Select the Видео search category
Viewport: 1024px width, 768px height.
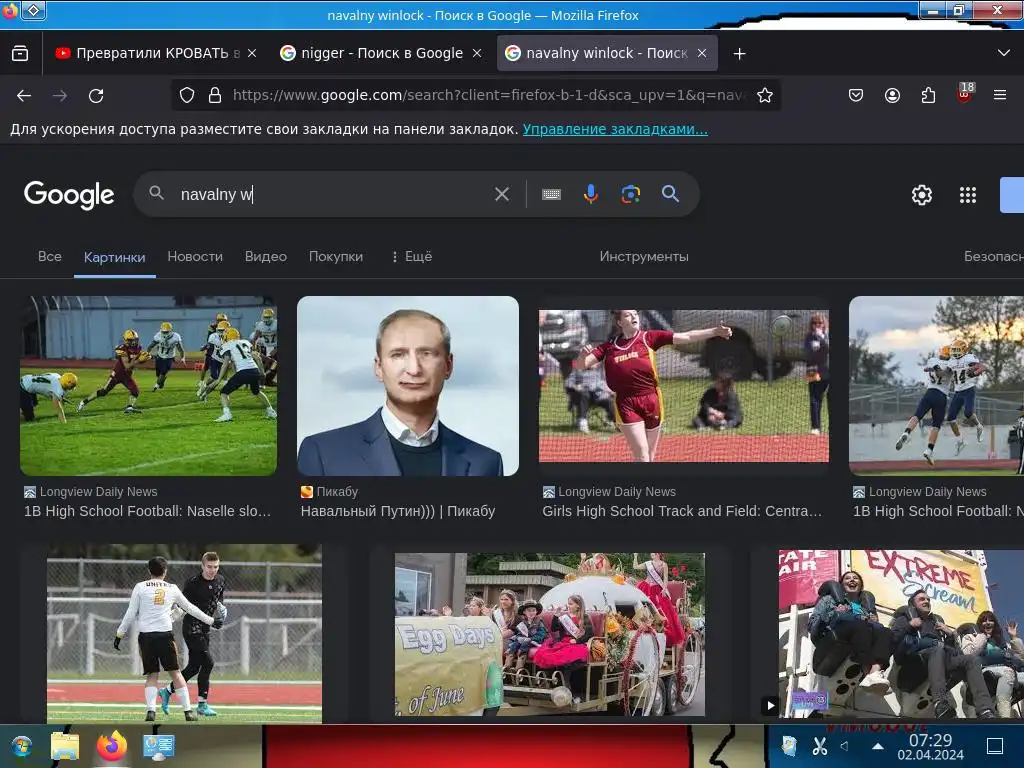coord(266,256)
